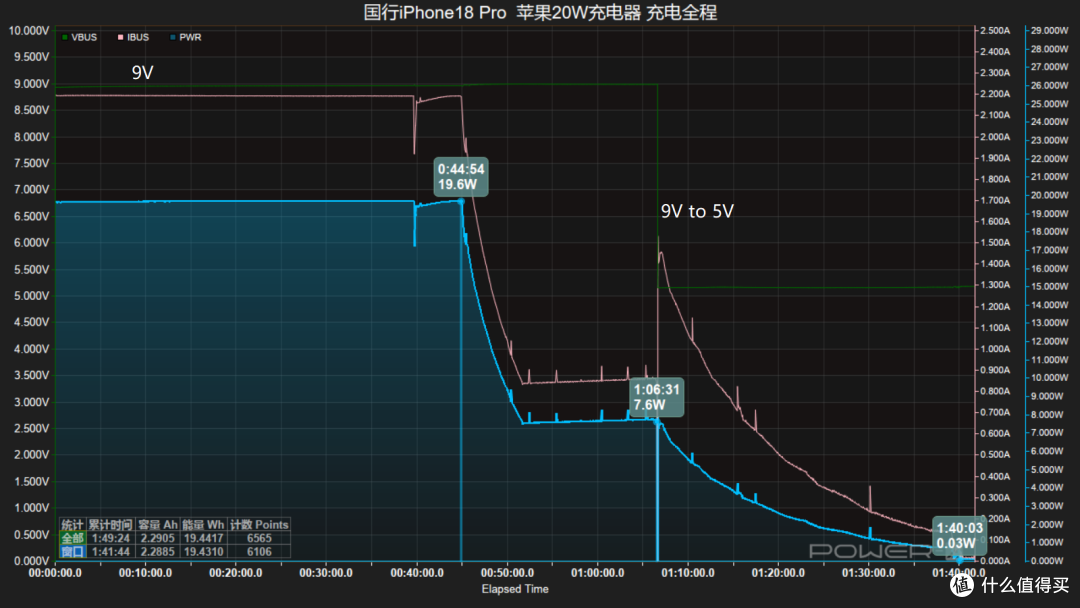The image size is (1080, 608).
Task: Click the 1:49:24 total time cell
Action: click(x=110, y=538)
